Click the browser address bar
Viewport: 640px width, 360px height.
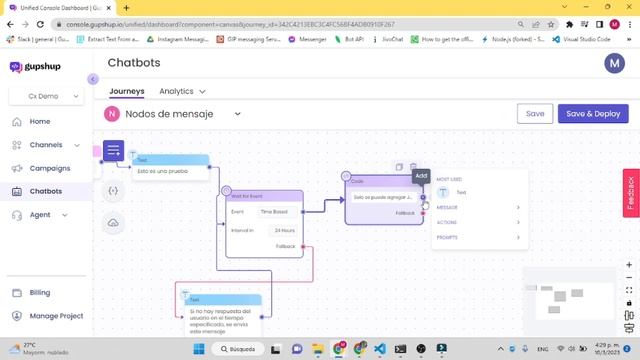point(286,24)
